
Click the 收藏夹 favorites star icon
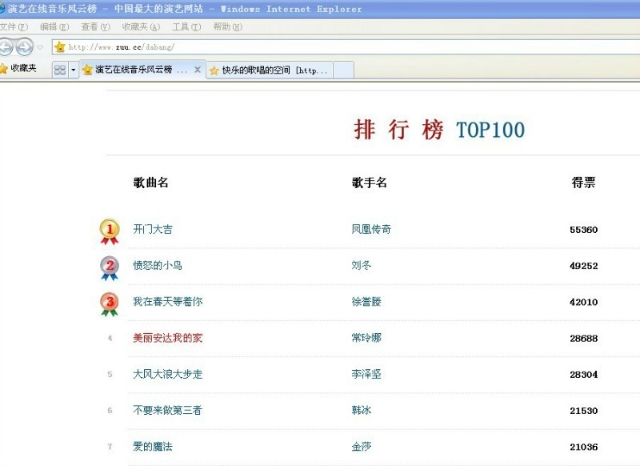(4, 69)
